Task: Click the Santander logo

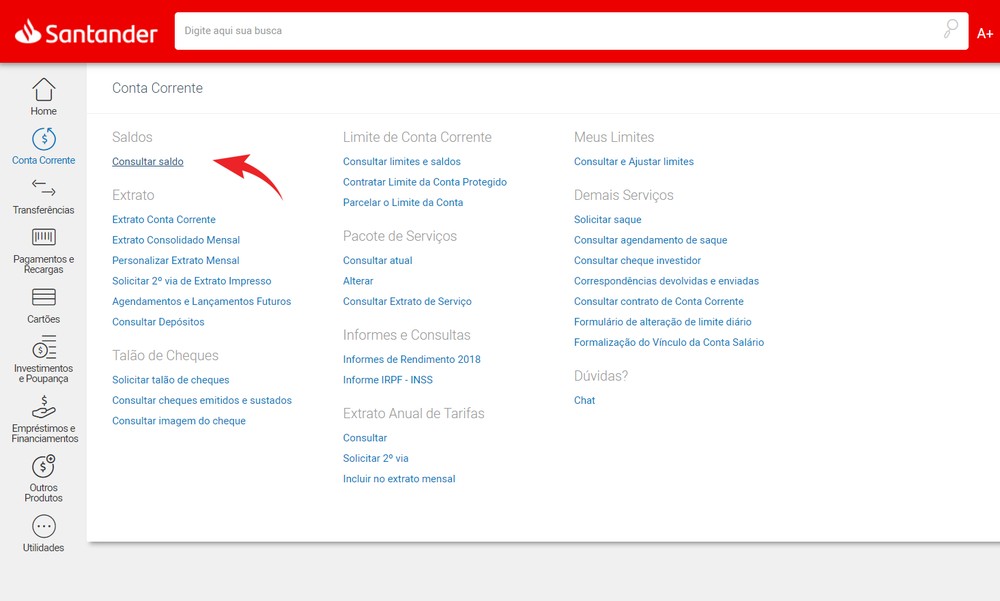Action: 86,31
